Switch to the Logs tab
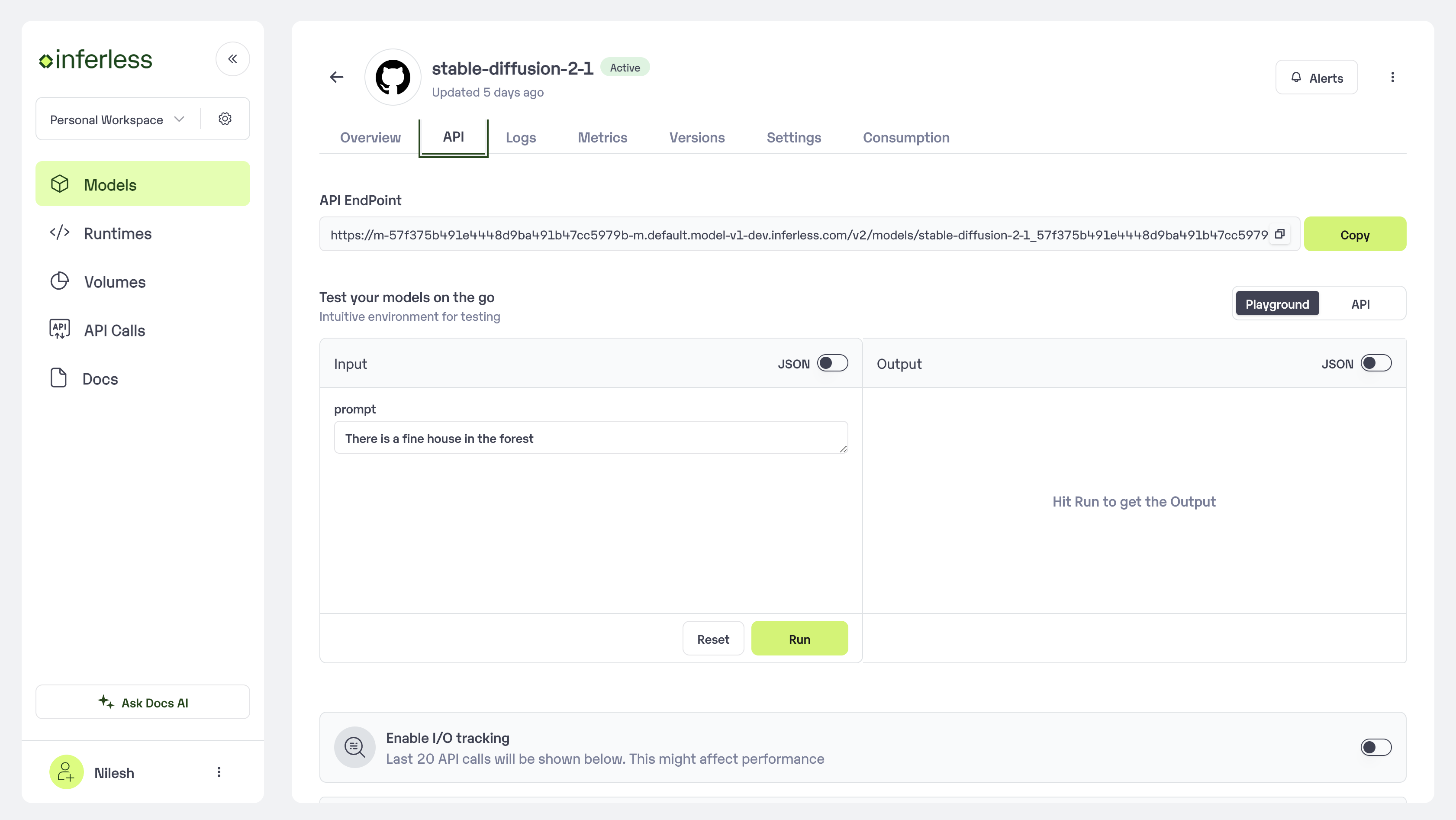This screenshot has width=1456, height=820. 521,137
